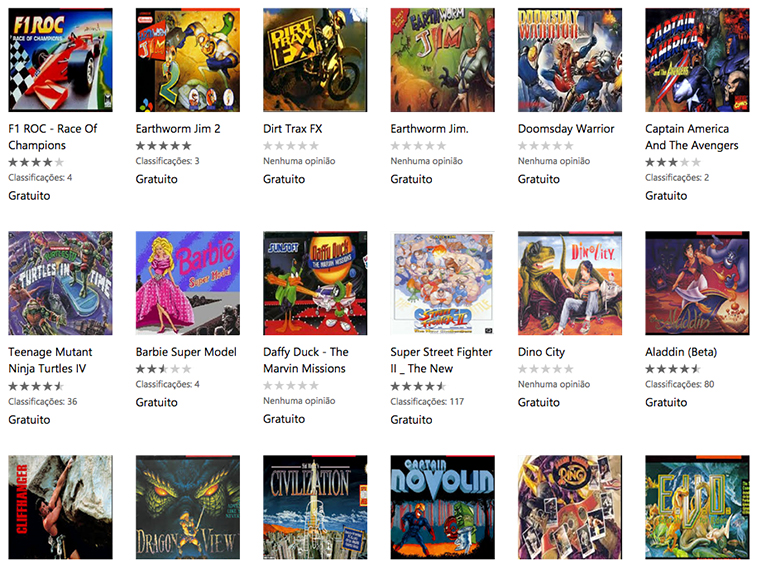Select the Turtles in Time cover image
This screenshot has height=568, width=757.
click(60, 283)
